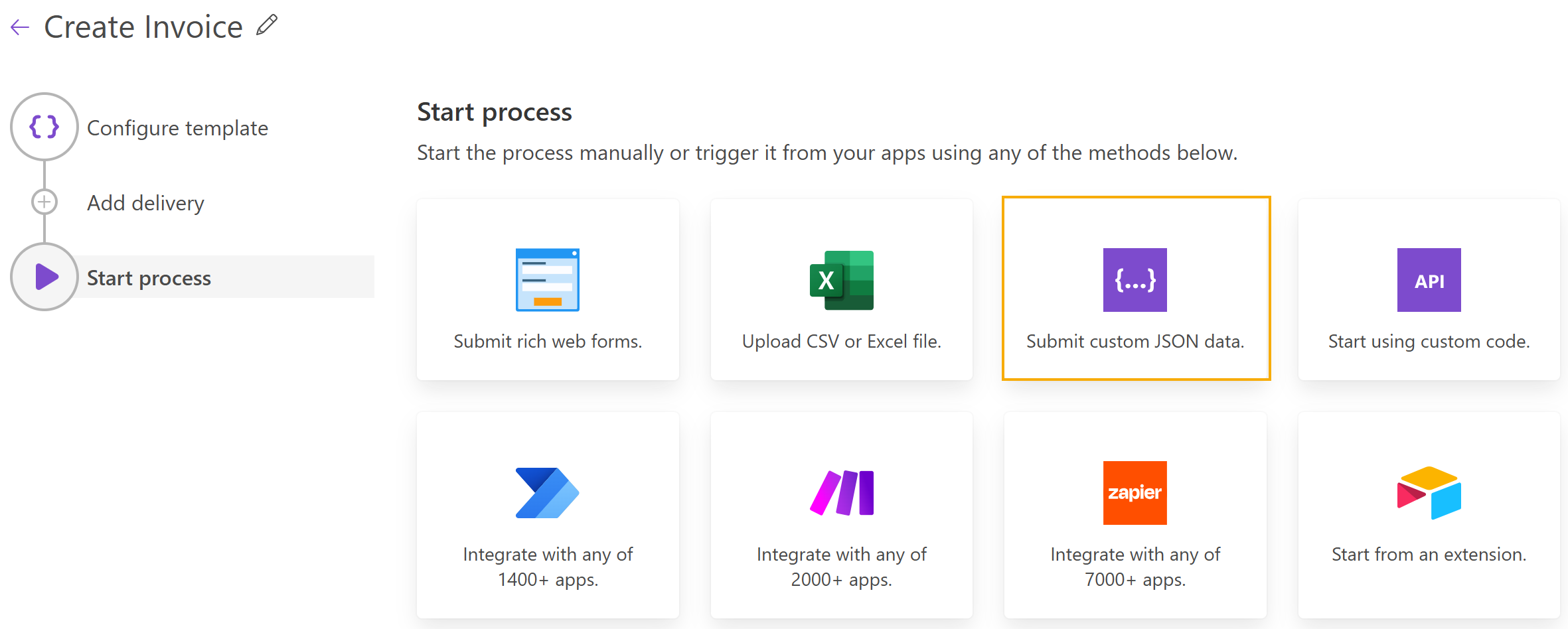This screenshot has width=1568, height=629.
Task: Click the web form icon
Action: 548,280
